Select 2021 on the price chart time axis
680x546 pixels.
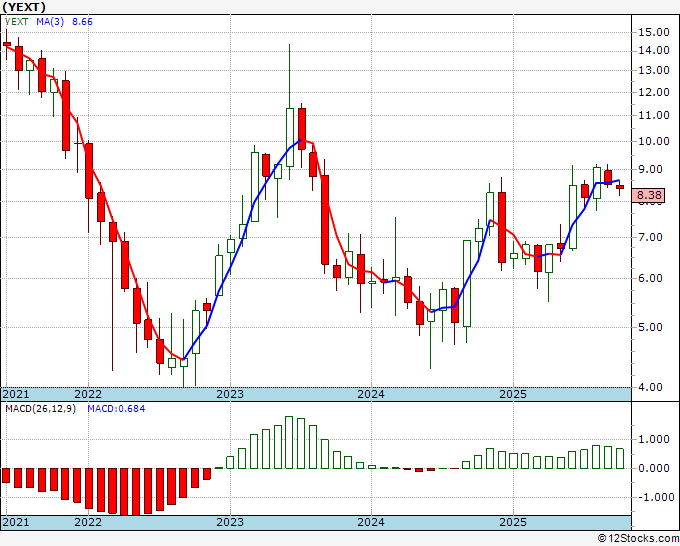[x=16, y=394]
